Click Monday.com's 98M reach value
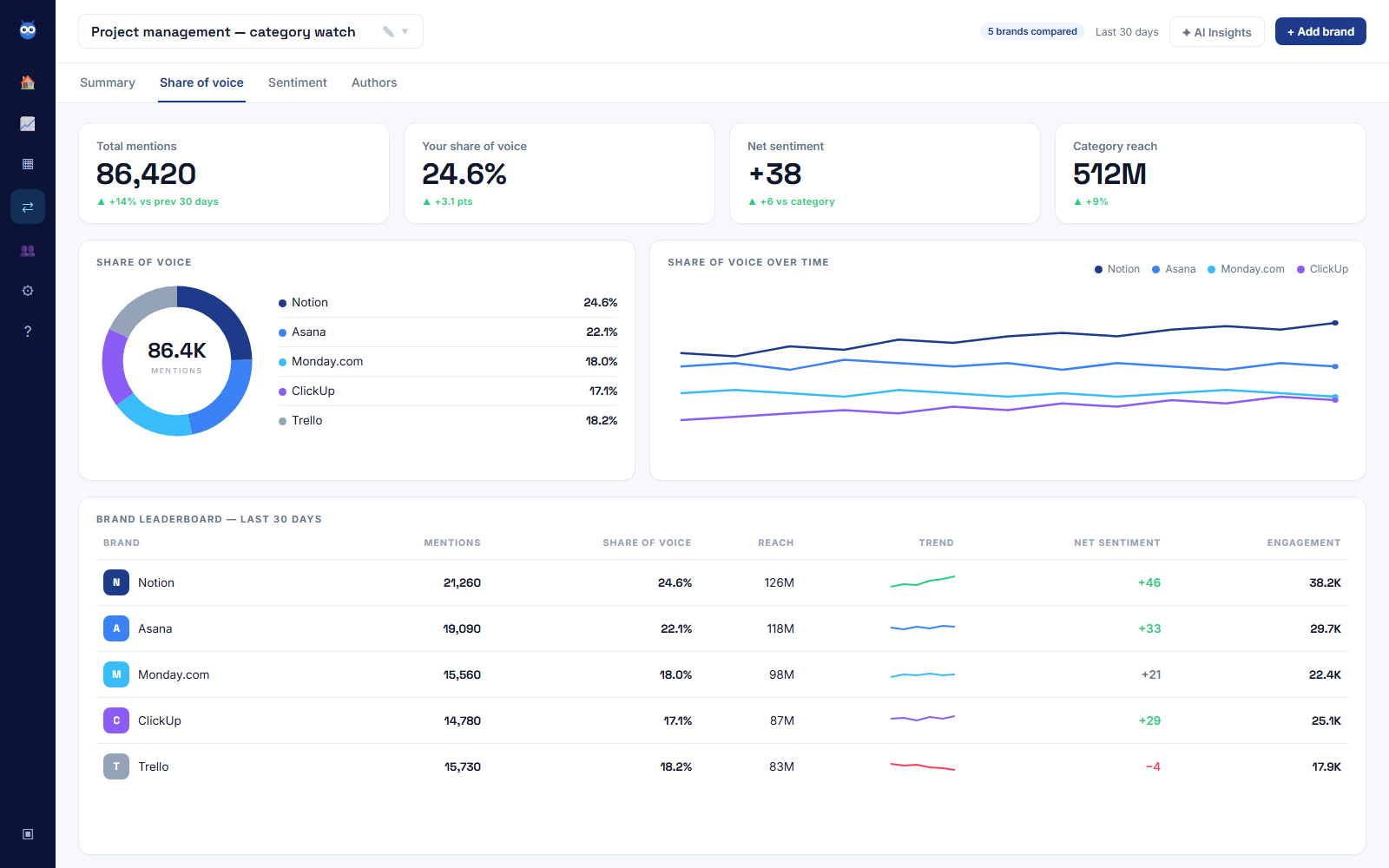Viewport: 1389px width, 868px height. (781, 674)
